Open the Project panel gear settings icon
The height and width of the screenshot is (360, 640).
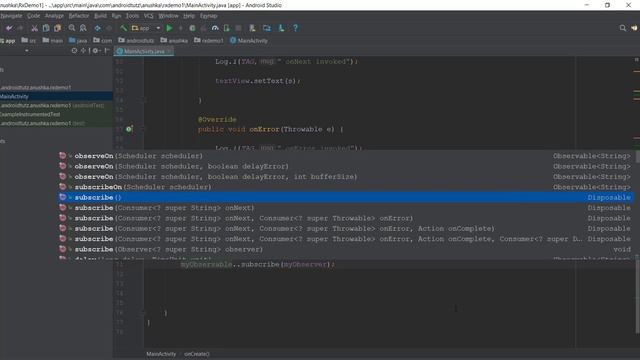pyautogui.click(x=96, y=51)
